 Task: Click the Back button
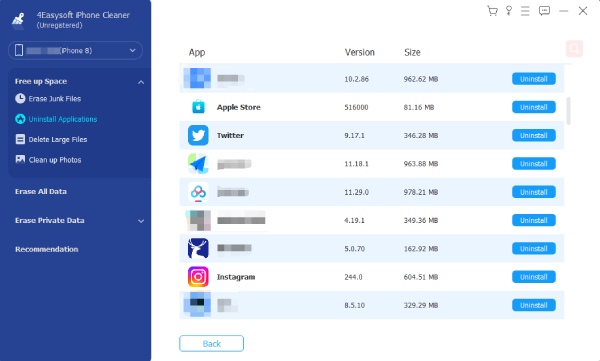coord(211,343)
